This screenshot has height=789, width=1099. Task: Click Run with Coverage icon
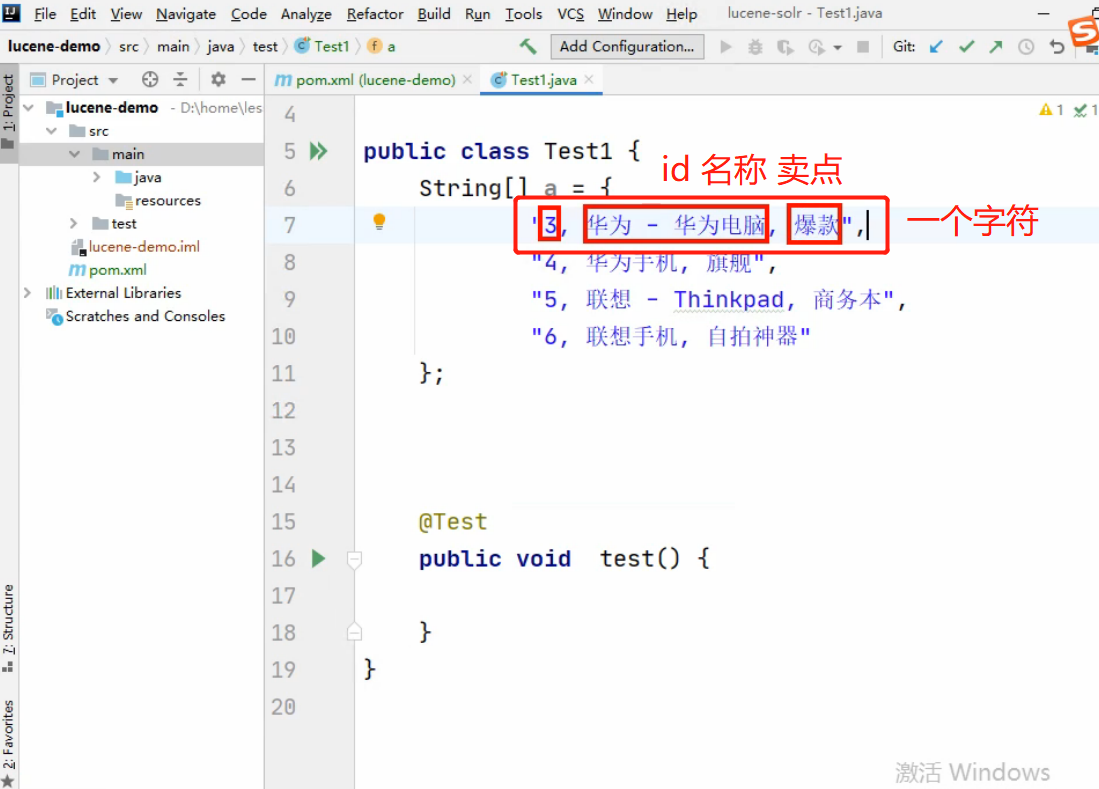(x=785, y=47)
